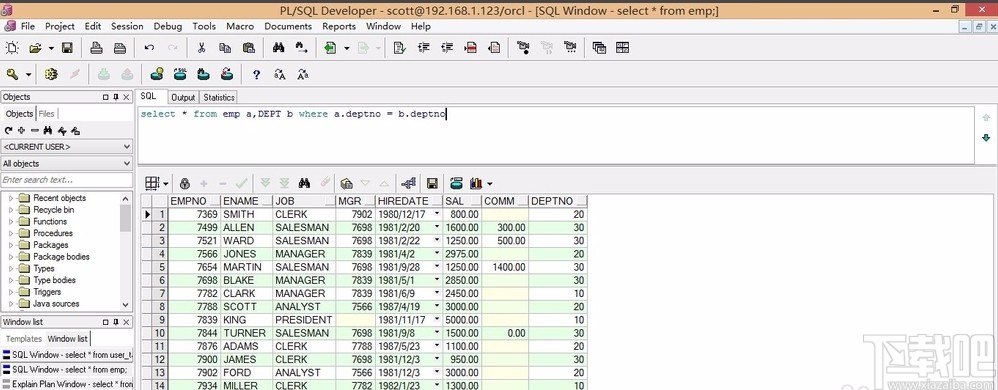Image resolution: width=998 pixels, height=390 pixels.
Task: Click the Refresh icon in the Objects panel
Action: [8, 130]
